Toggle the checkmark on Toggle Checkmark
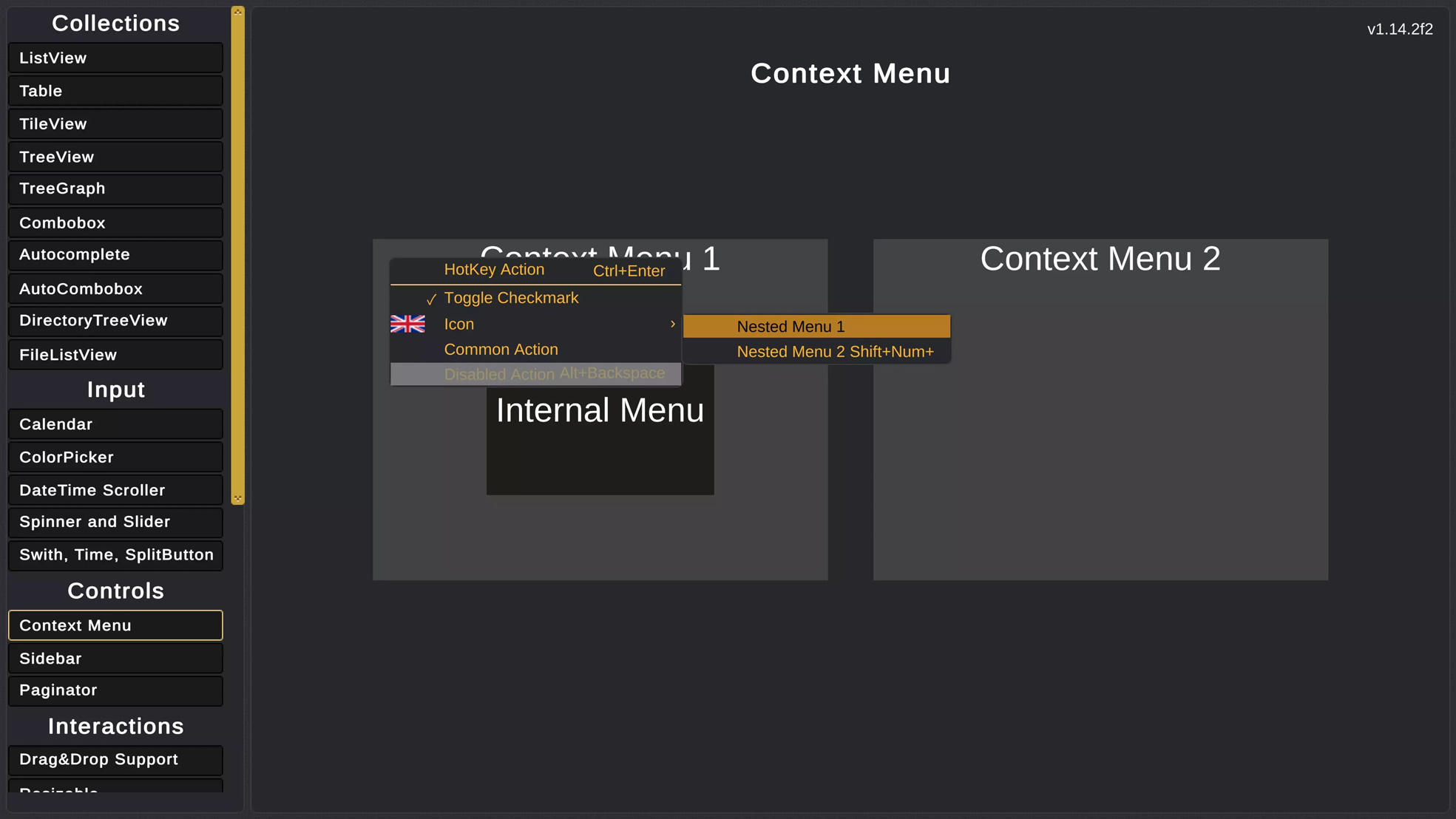This screenshot has height=819, width=1456. (x=511, y=297)
